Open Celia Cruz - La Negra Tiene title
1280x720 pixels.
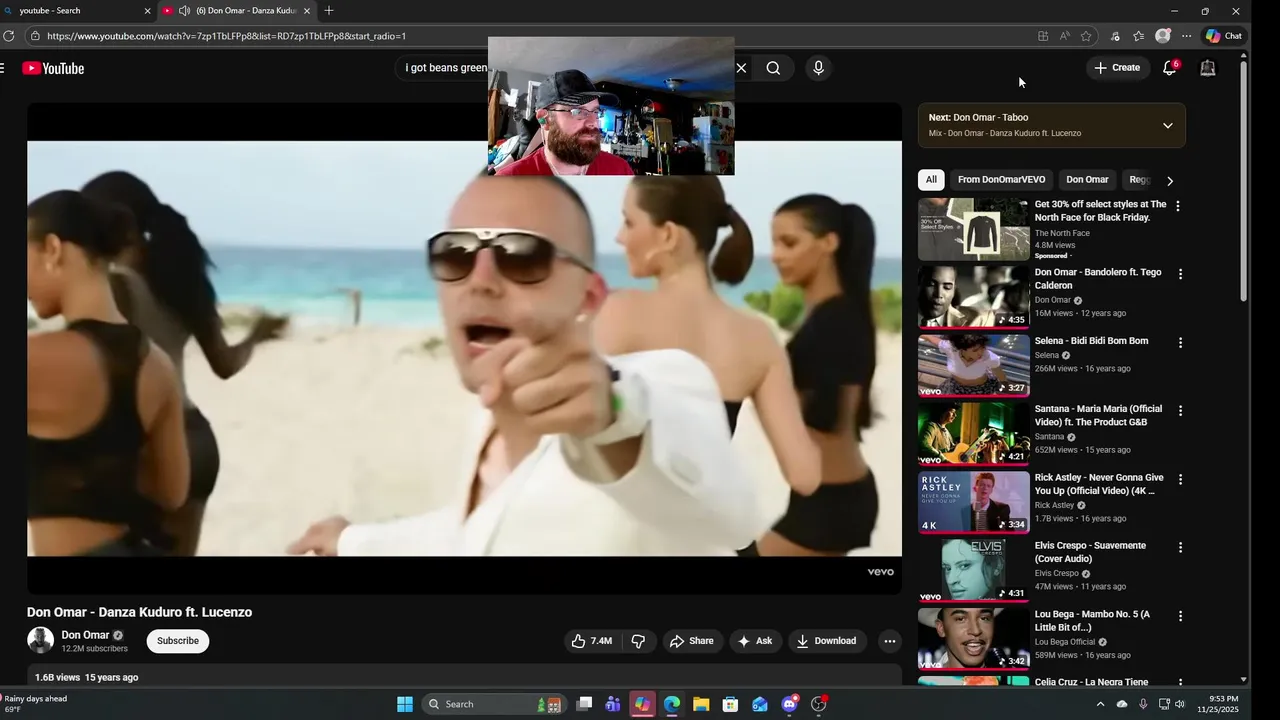click(x=1091, y=682)
